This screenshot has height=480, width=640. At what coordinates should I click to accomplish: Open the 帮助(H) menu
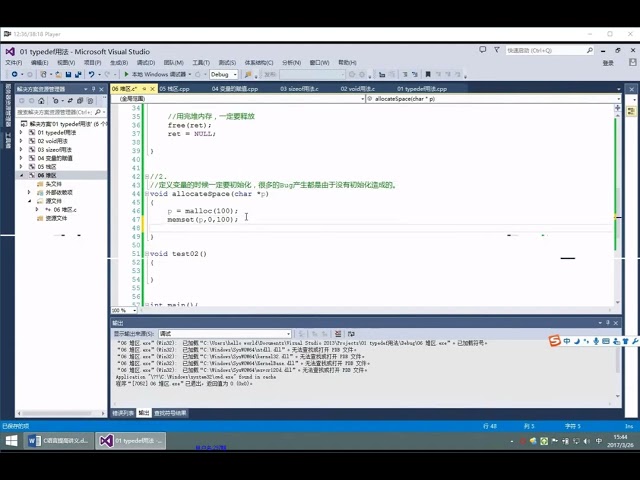click(347, 62)
